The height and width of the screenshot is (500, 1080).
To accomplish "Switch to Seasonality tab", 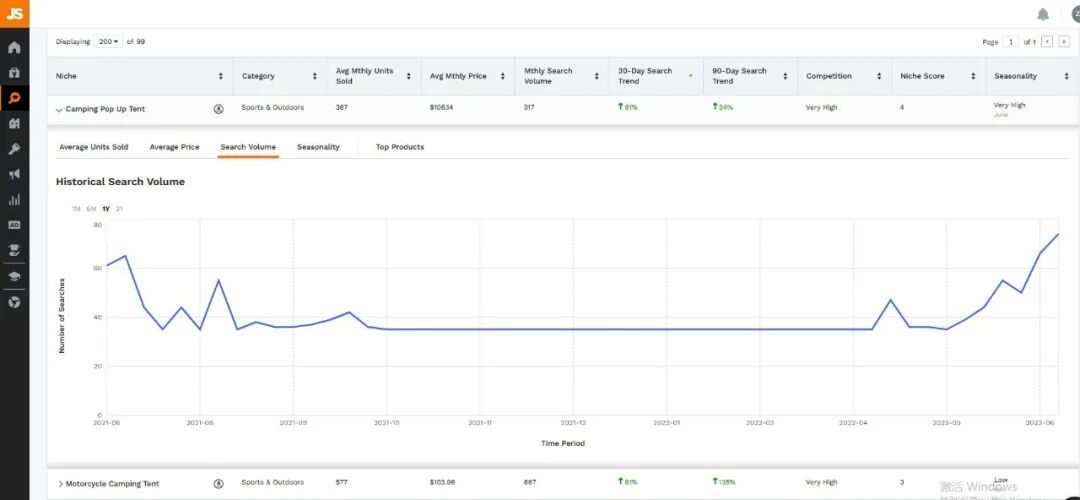I will point(318,147).
